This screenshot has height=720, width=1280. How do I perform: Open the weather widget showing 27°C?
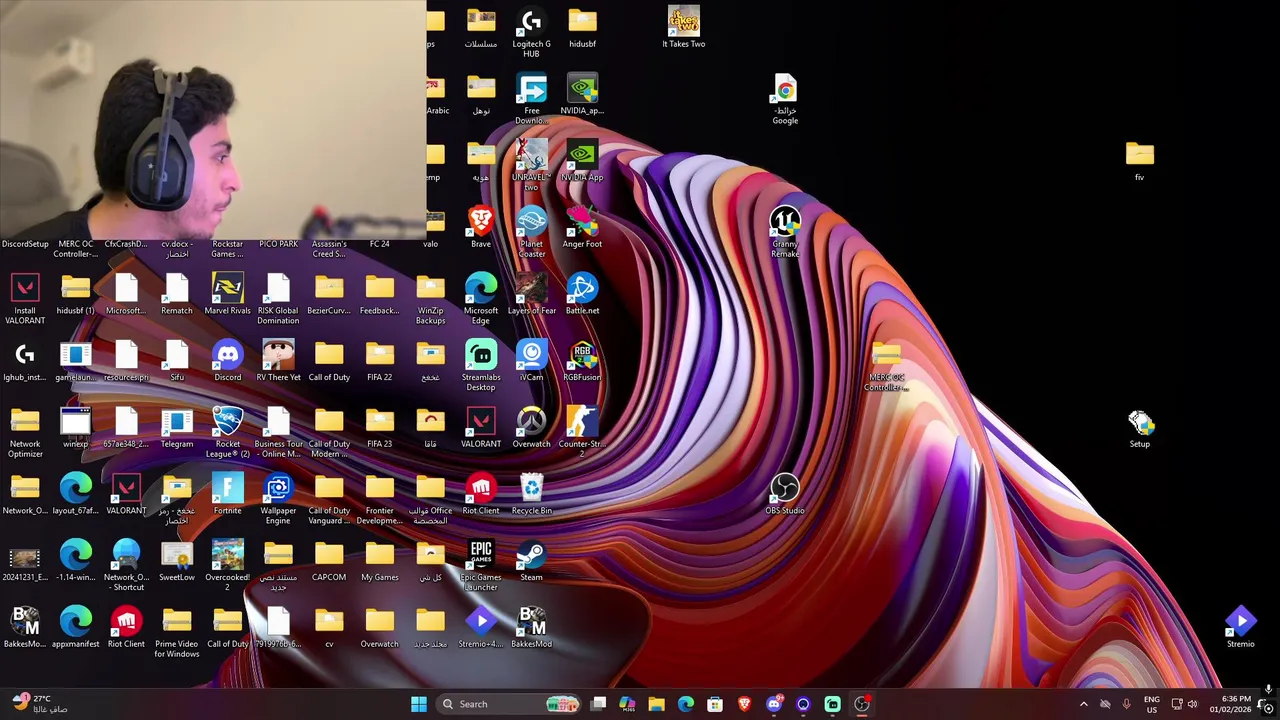[40, 704]
